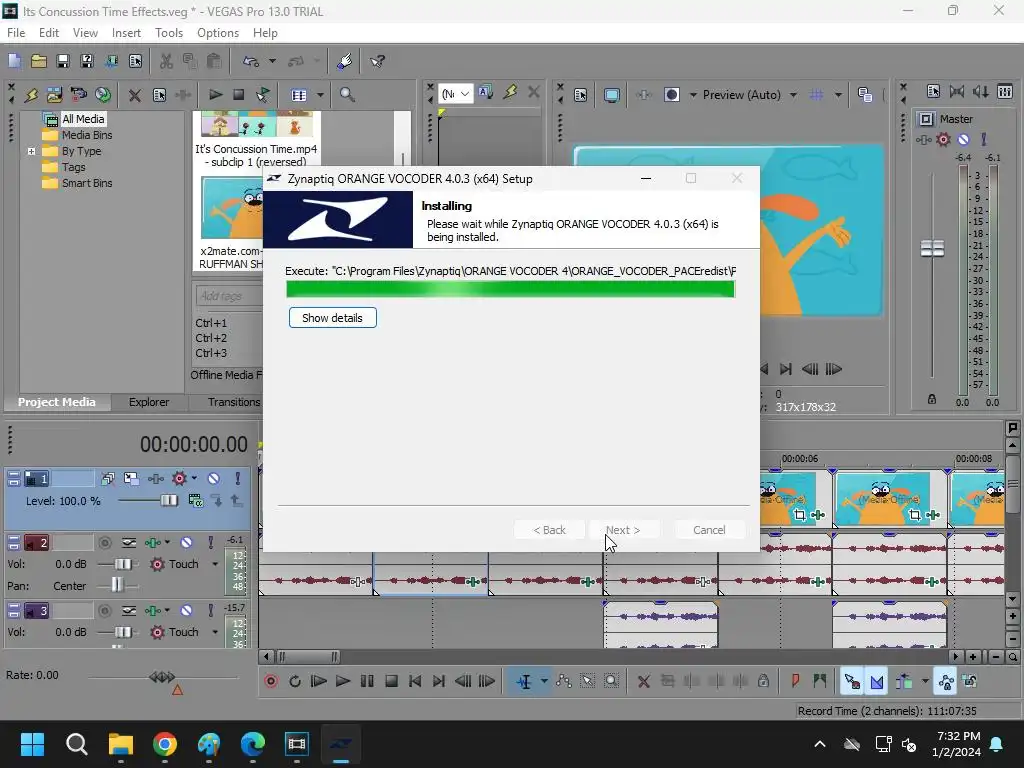Solo audio track 2
This screenshot has height=768, width=1024.
pyautogui.click(x=210, y=543)
